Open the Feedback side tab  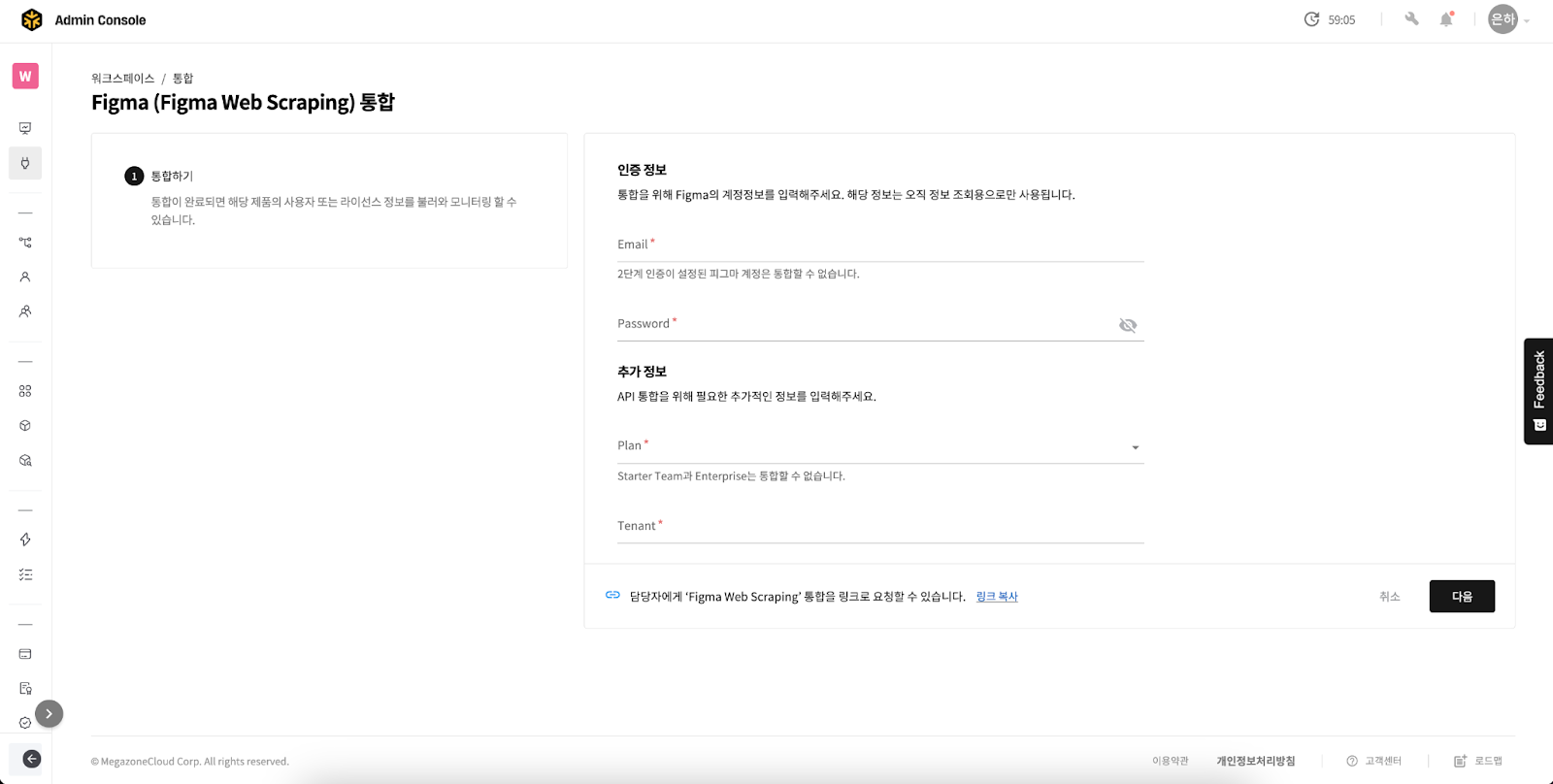click(1538, 391)
